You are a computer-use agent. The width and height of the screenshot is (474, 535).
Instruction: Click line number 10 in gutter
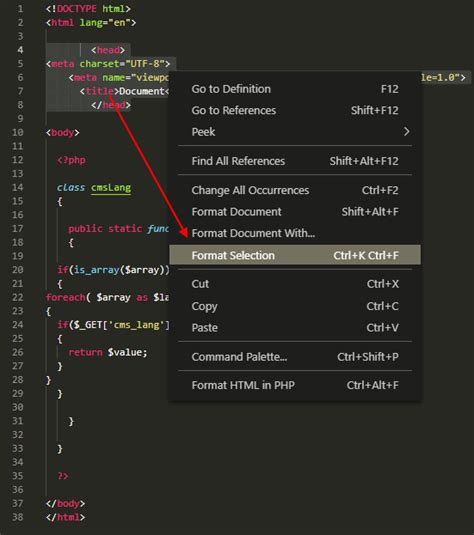tap(18, 132)
